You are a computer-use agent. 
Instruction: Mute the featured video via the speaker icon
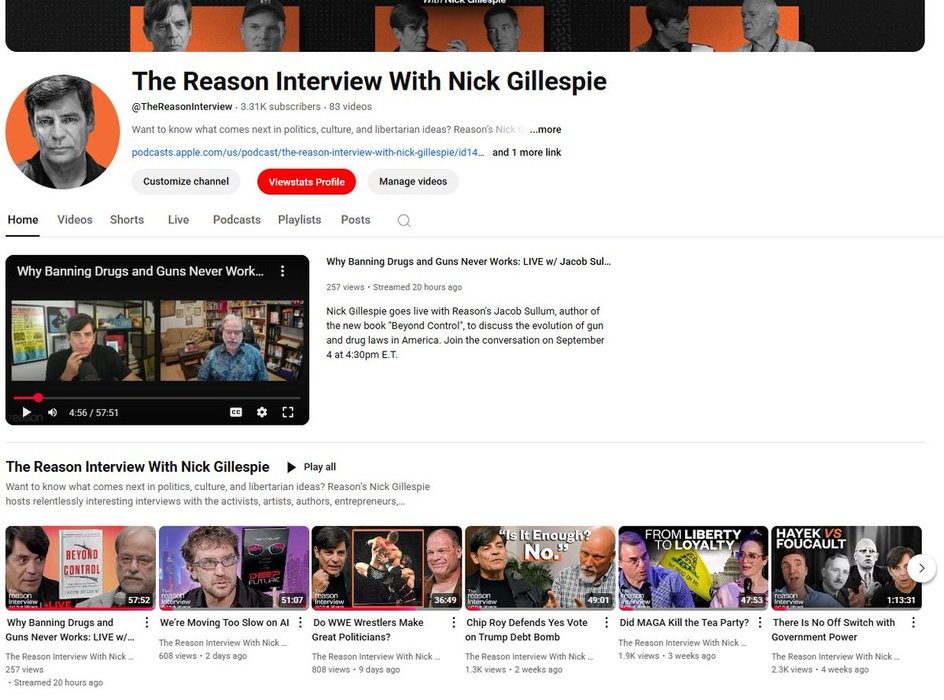(52, 412)
